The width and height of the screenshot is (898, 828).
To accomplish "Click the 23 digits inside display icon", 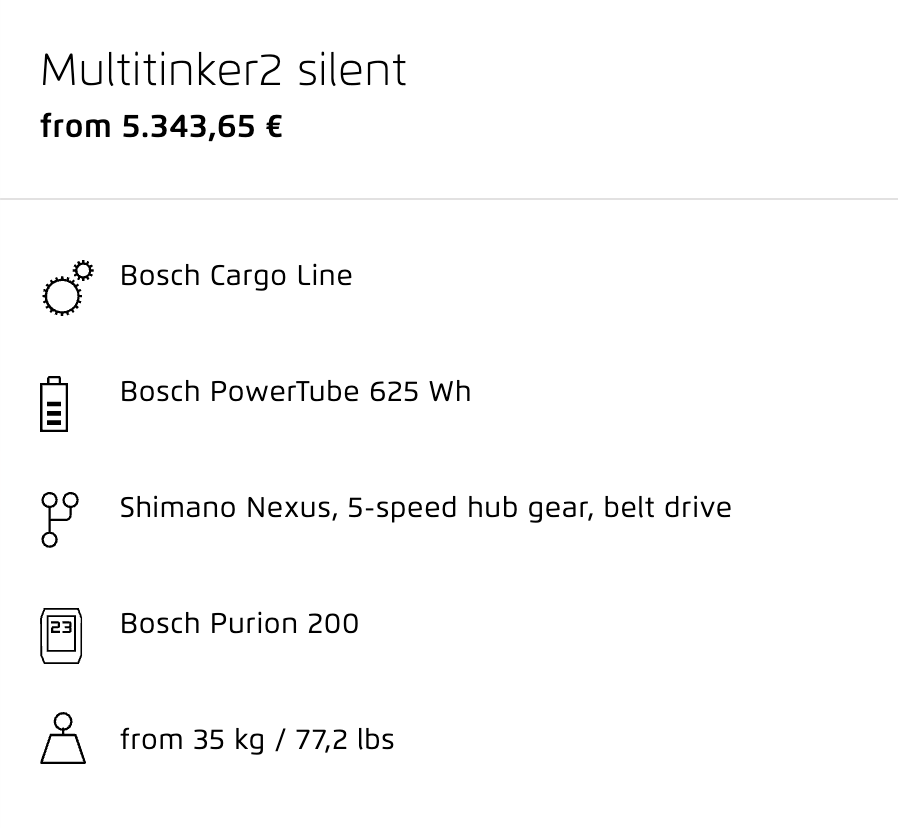I will [61, 628].
